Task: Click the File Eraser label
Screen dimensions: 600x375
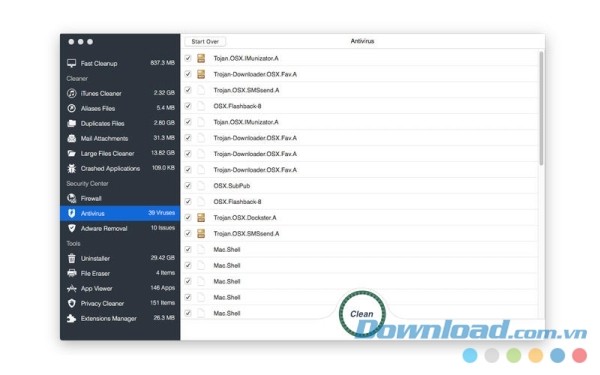Action: coord(95,273)
